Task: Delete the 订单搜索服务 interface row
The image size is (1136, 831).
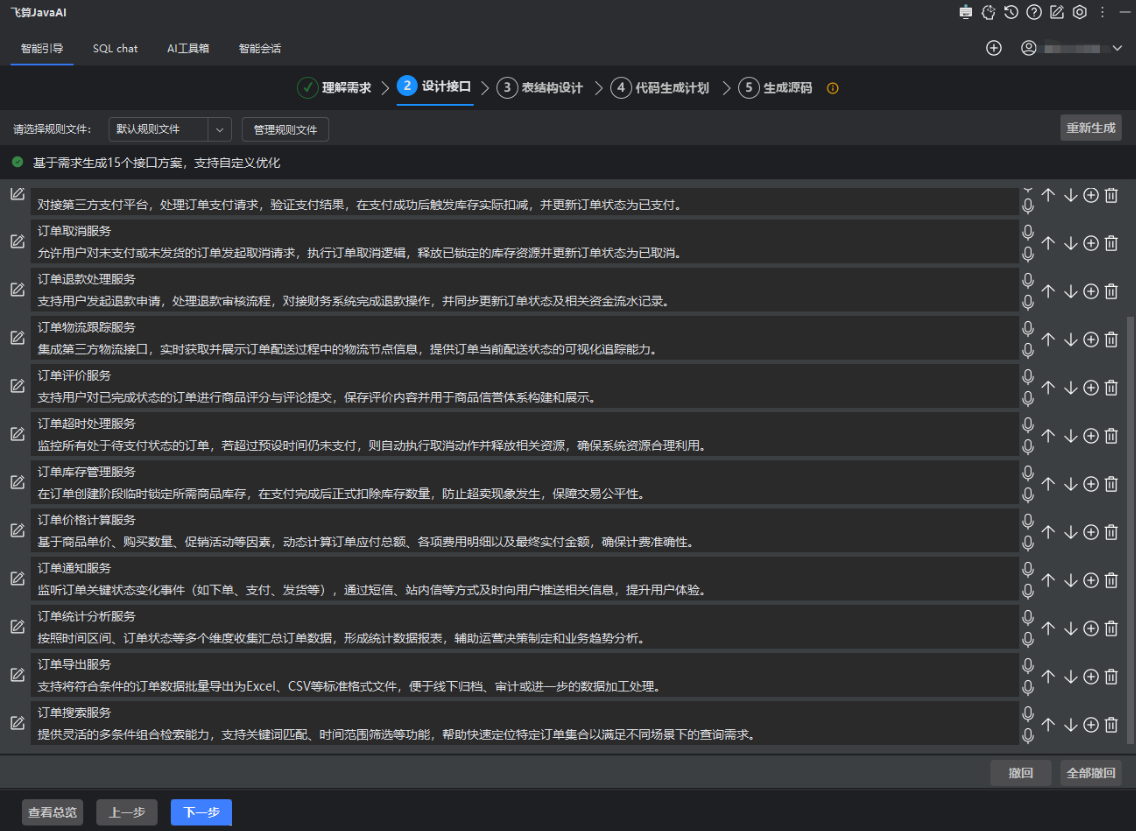Action: [x=1111, y=725]
